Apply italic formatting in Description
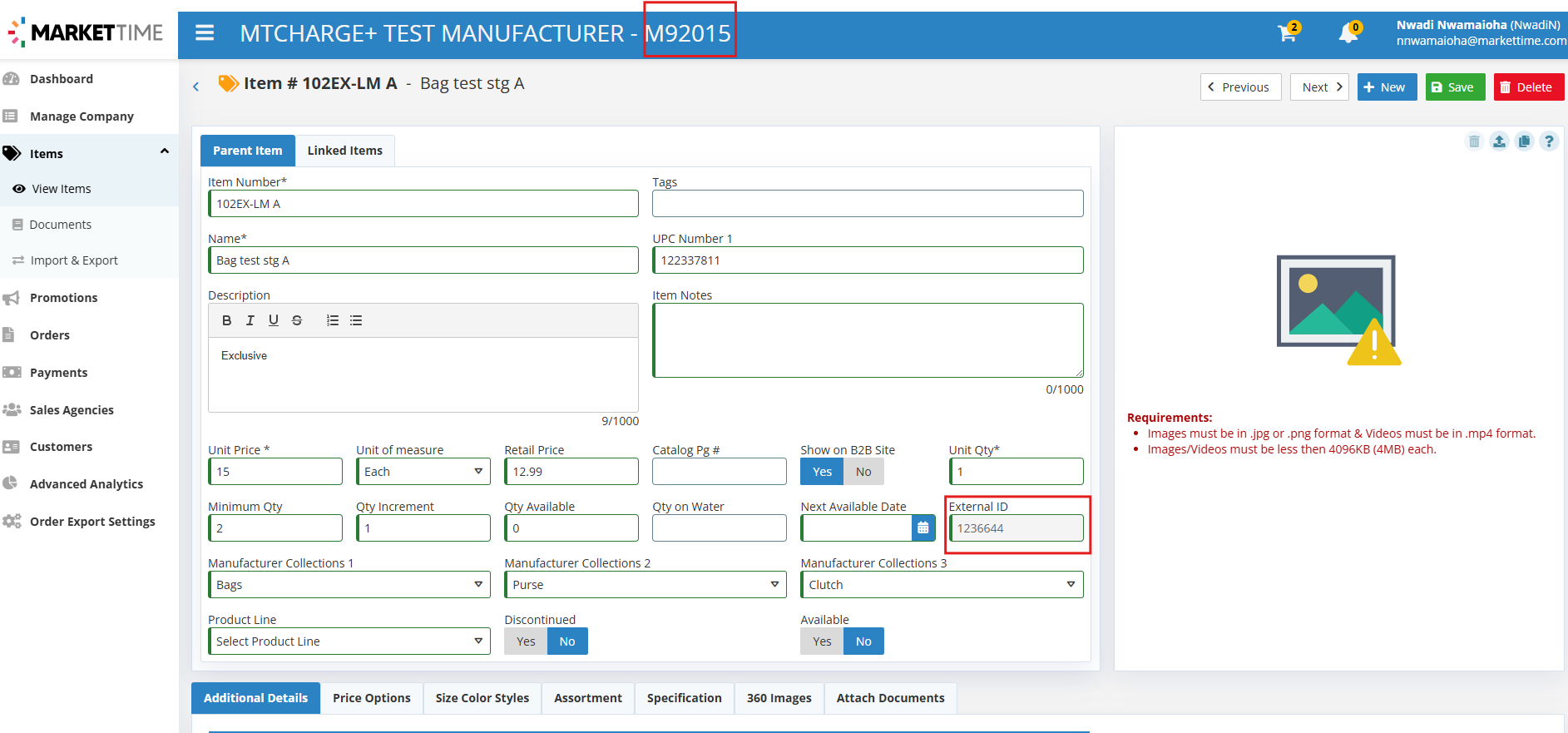The image size is (1568, 733). click(x=250, y=320)
